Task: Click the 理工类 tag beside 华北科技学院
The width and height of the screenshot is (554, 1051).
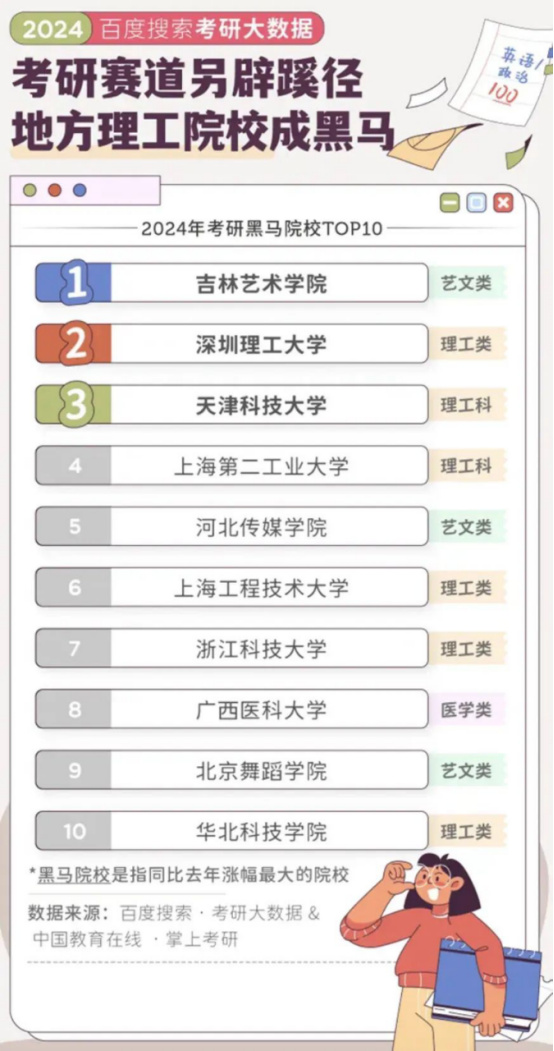Action: click(466, 832)
